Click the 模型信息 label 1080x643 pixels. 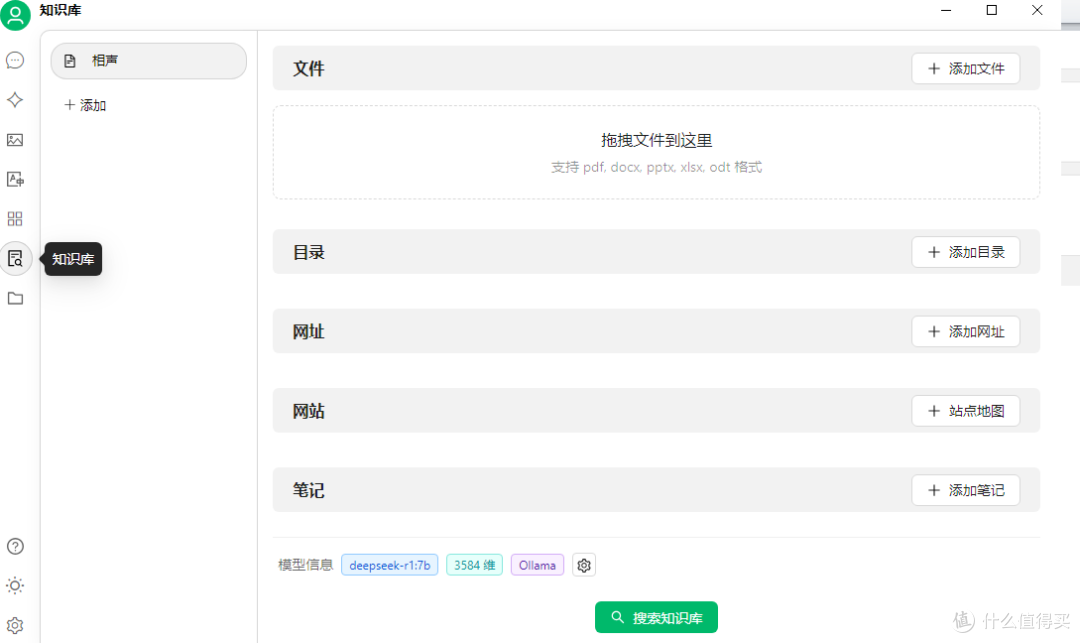point(306,565)
